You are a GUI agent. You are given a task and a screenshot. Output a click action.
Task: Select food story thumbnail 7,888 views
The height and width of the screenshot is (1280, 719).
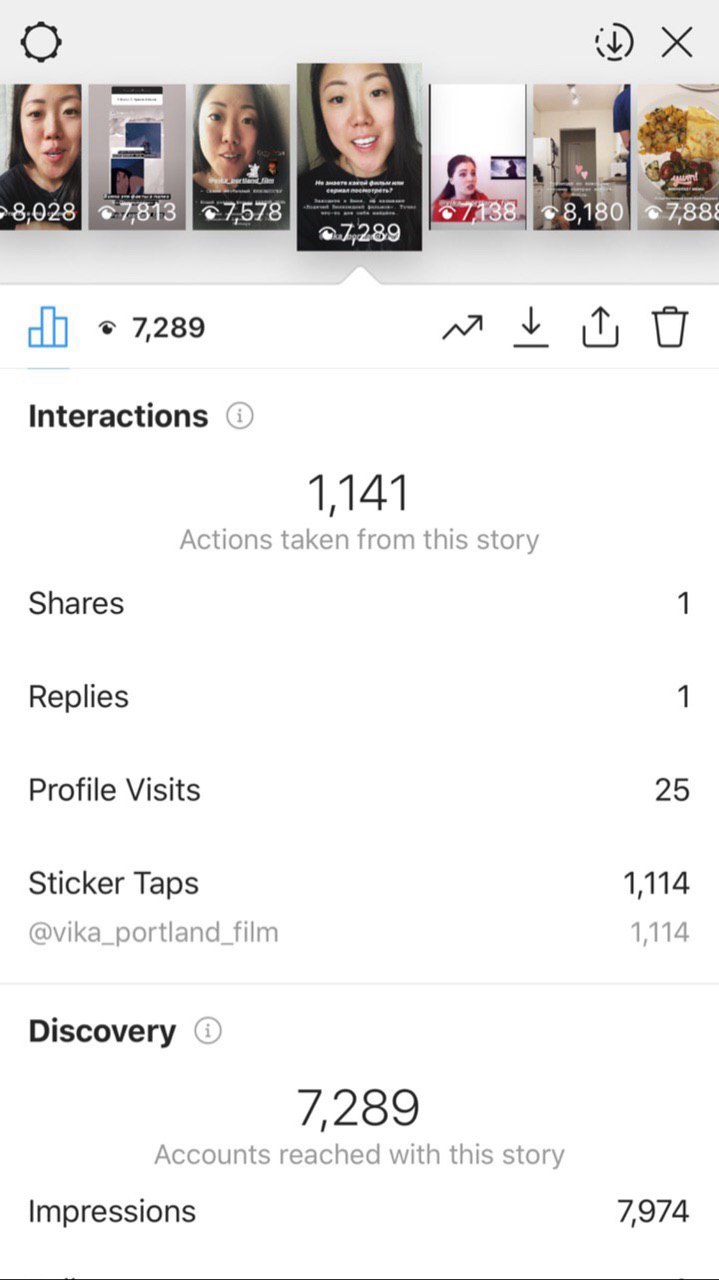click(678, 157)
